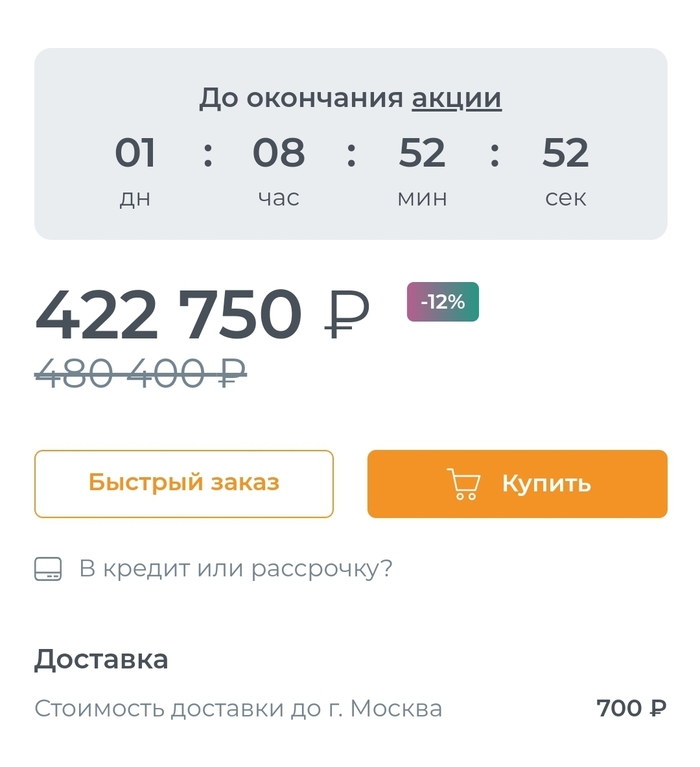Click the seconds counter above сек
Image resolution: width=700 pixels, height=767 pixels.
click(565, 154)
